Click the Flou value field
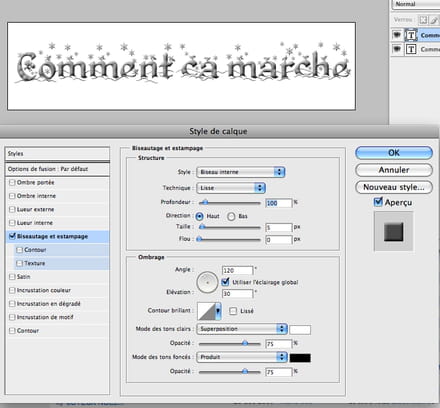440x408 pixels. 279,240
